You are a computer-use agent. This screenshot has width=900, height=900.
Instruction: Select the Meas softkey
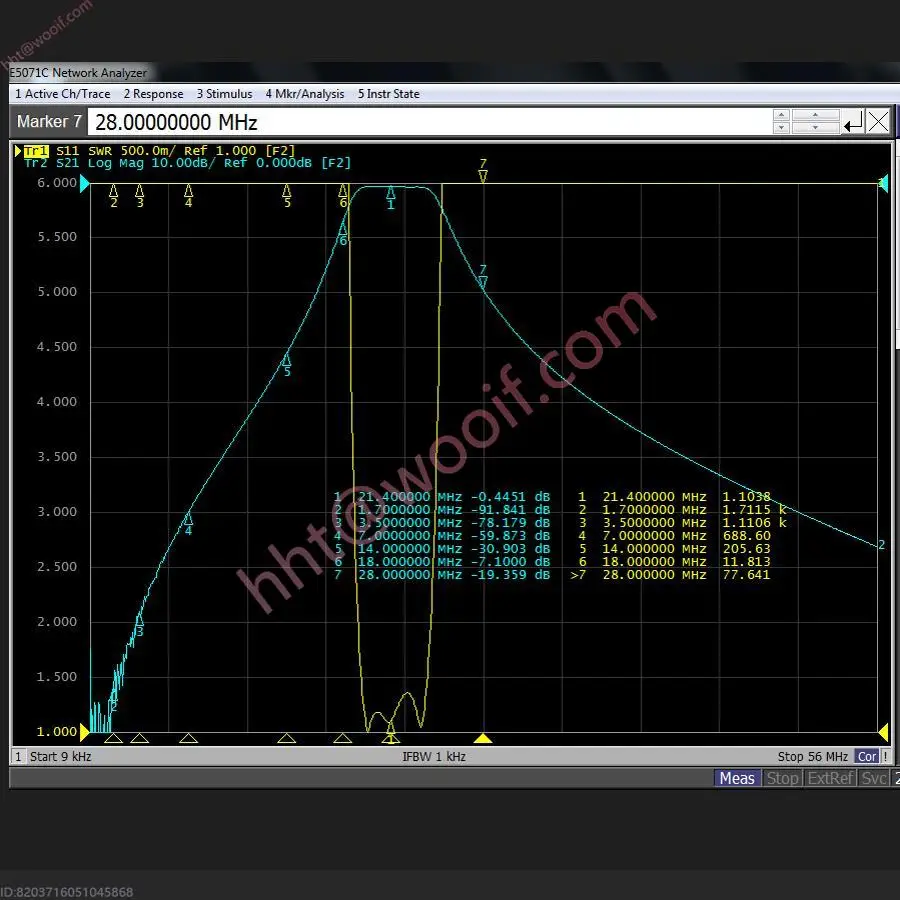click(x=736, y=778)
